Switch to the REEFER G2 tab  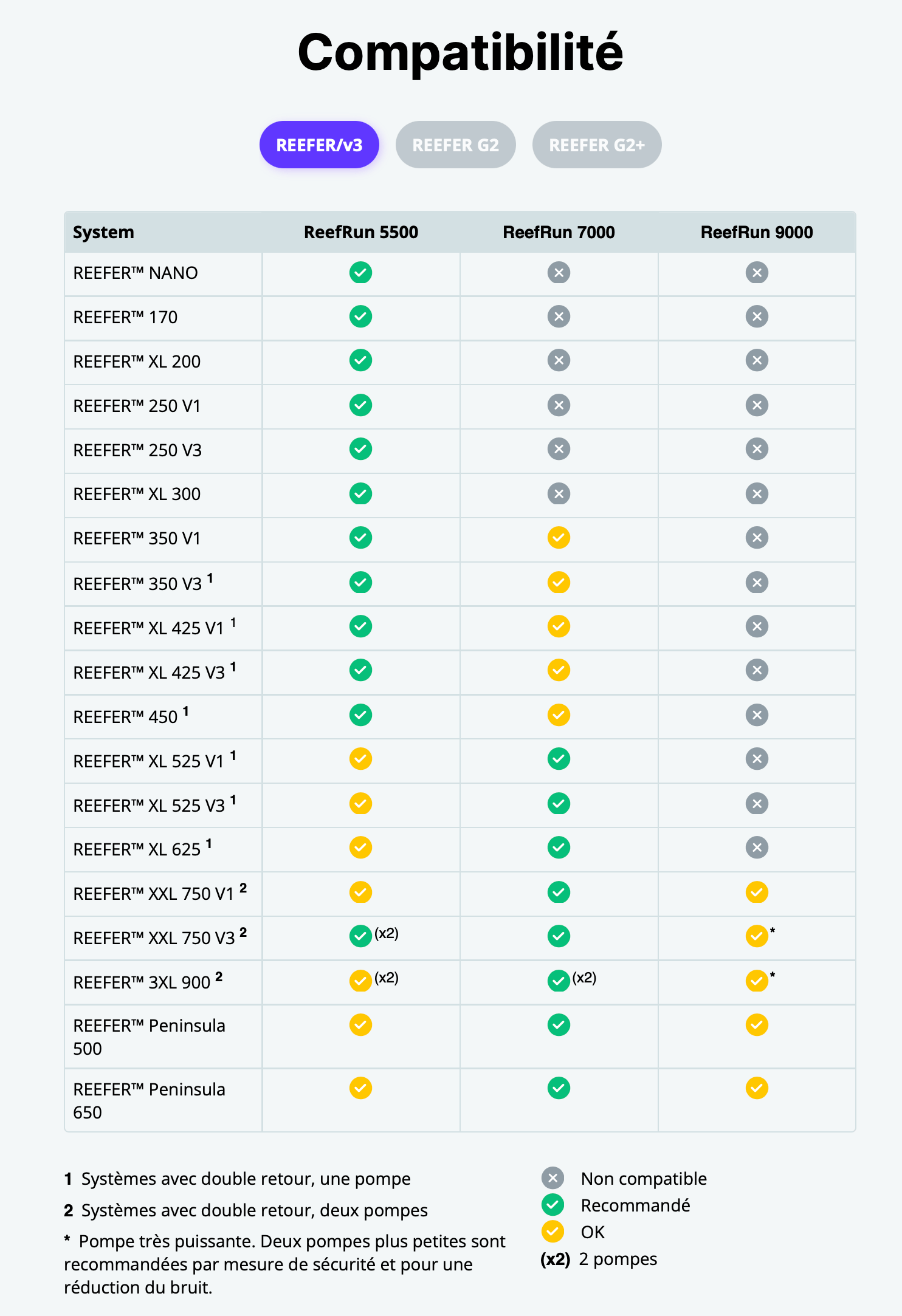click(455, 145)
